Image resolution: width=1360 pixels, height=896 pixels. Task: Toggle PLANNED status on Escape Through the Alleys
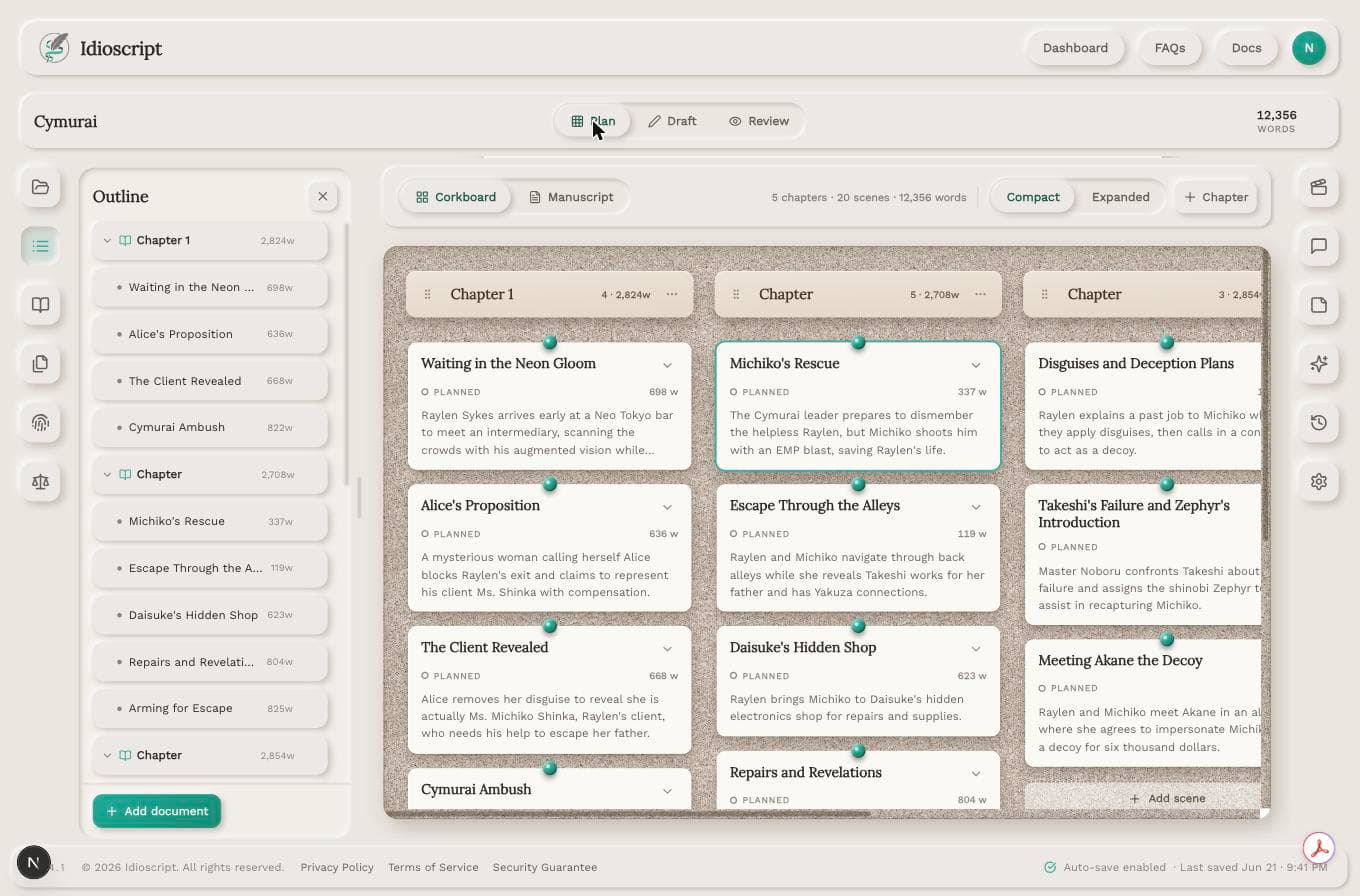coord(760,534)
